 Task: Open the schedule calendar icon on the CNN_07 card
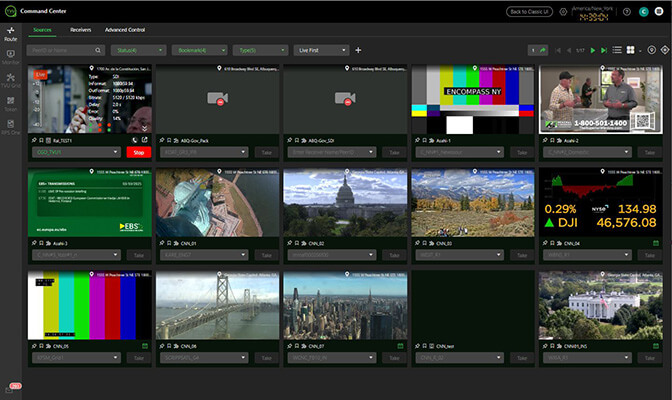(400, 346)
